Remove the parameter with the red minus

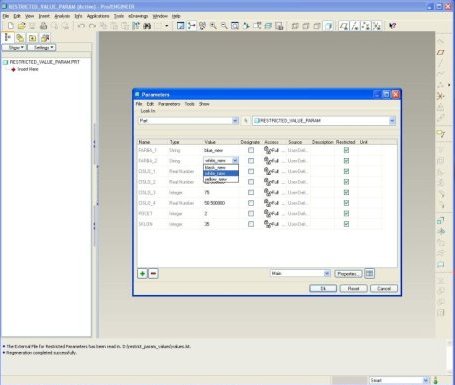click(153, 274)
